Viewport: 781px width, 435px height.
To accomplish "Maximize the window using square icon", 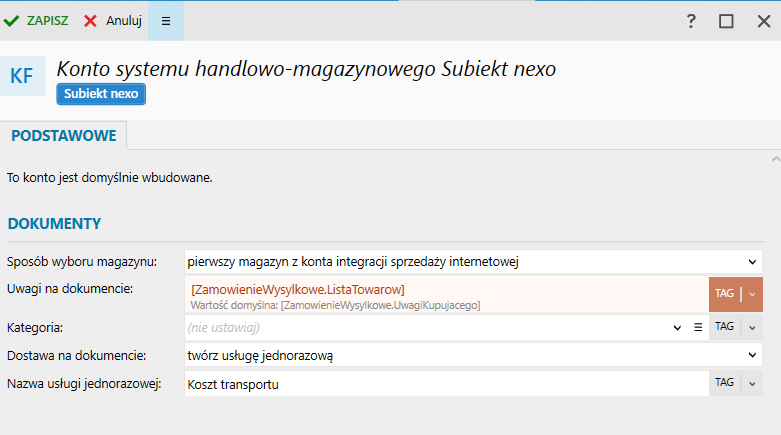I will tap(726, 21).
